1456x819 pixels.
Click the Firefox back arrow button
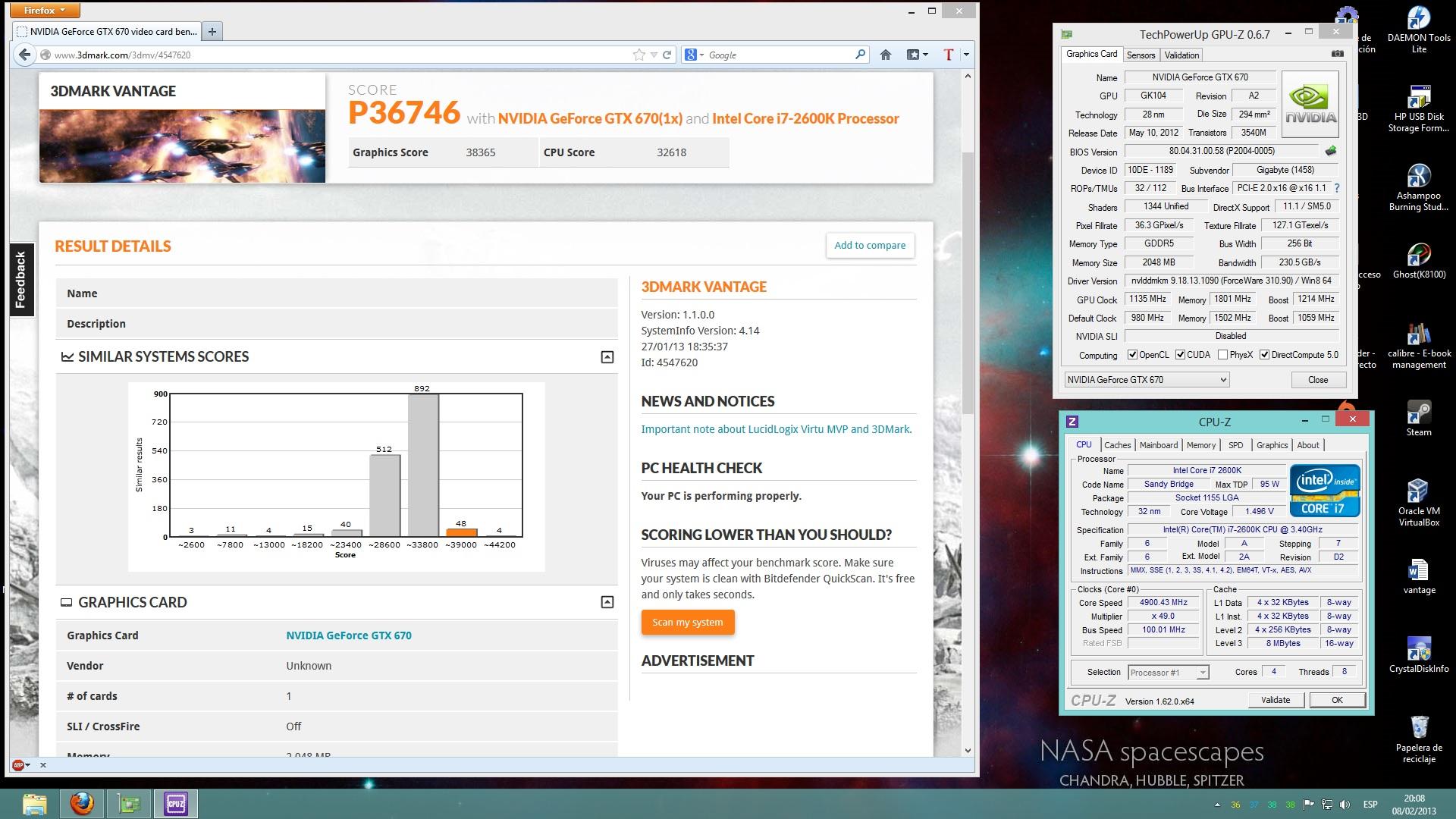[x=25, y=55]
